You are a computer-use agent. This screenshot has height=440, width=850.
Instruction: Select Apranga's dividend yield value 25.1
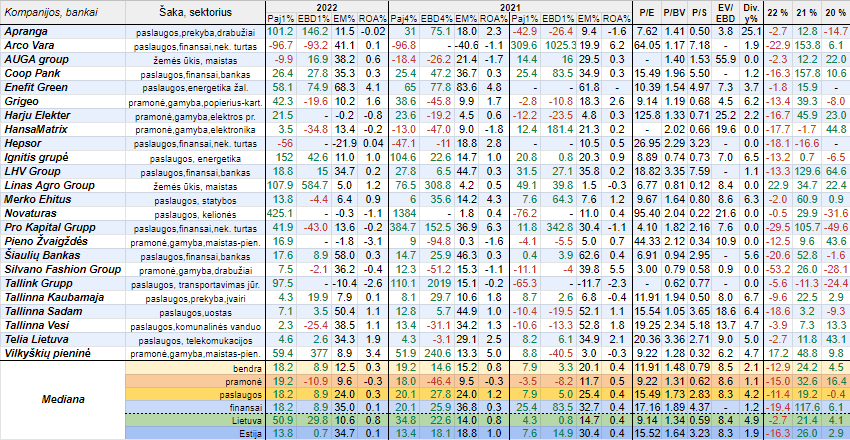(750, 33)
